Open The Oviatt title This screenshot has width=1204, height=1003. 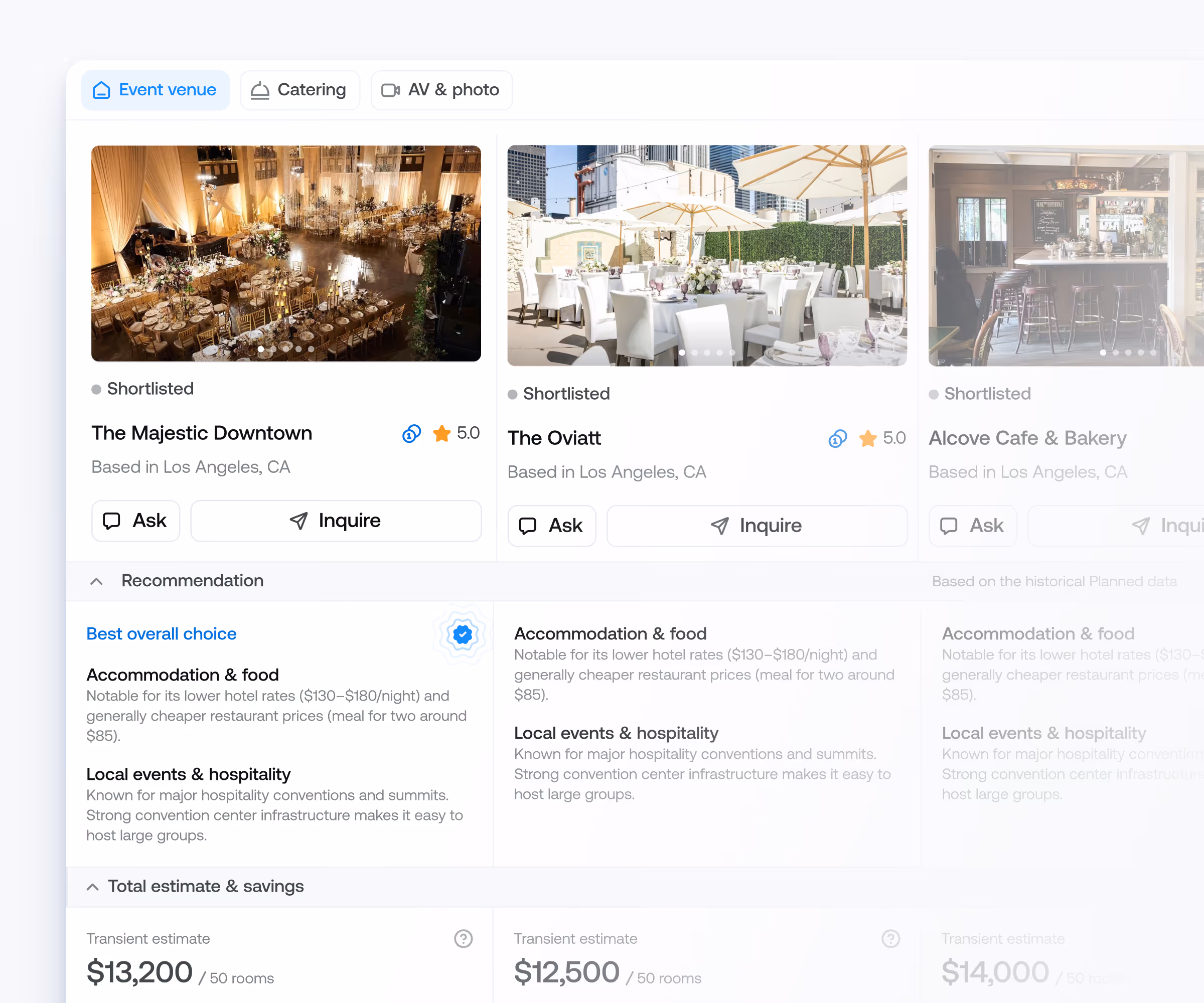[554, 438]
